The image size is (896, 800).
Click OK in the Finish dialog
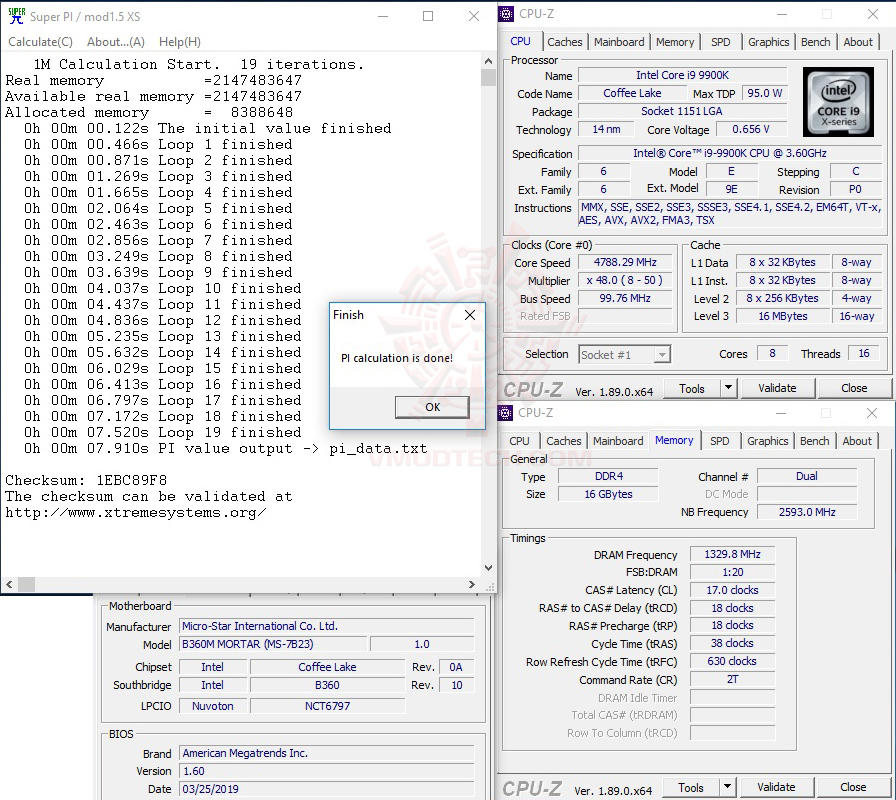433,407
